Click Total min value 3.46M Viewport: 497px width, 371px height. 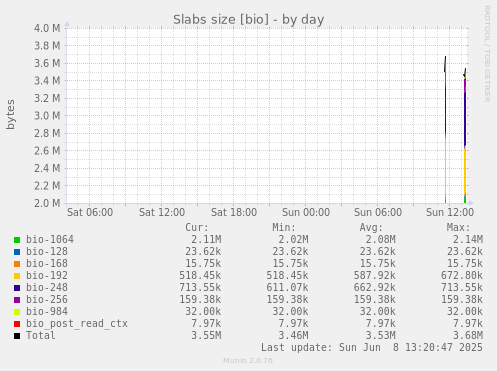(x=293, y=335)
